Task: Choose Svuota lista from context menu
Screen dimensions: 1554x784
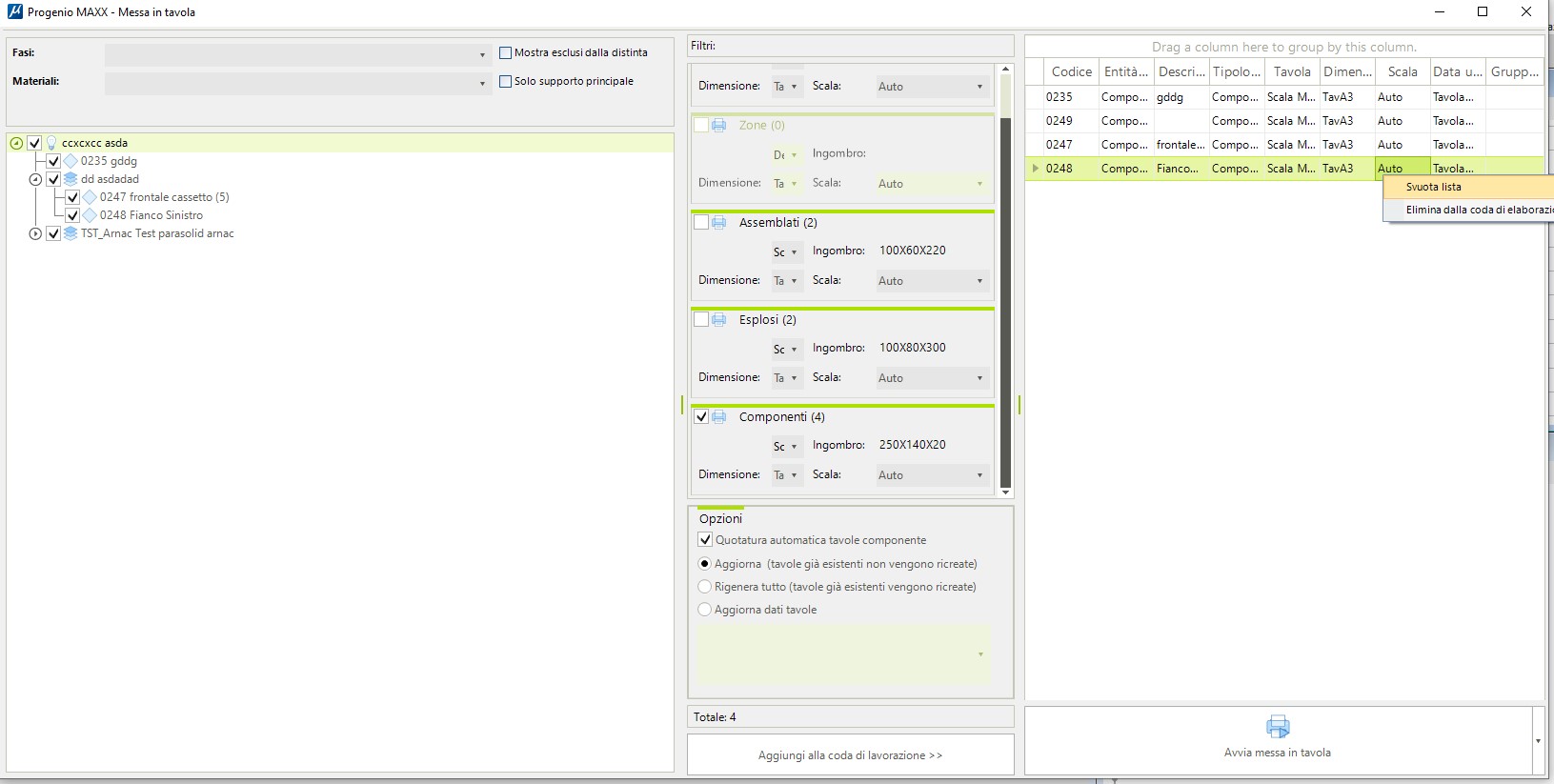Action: 1468,187
